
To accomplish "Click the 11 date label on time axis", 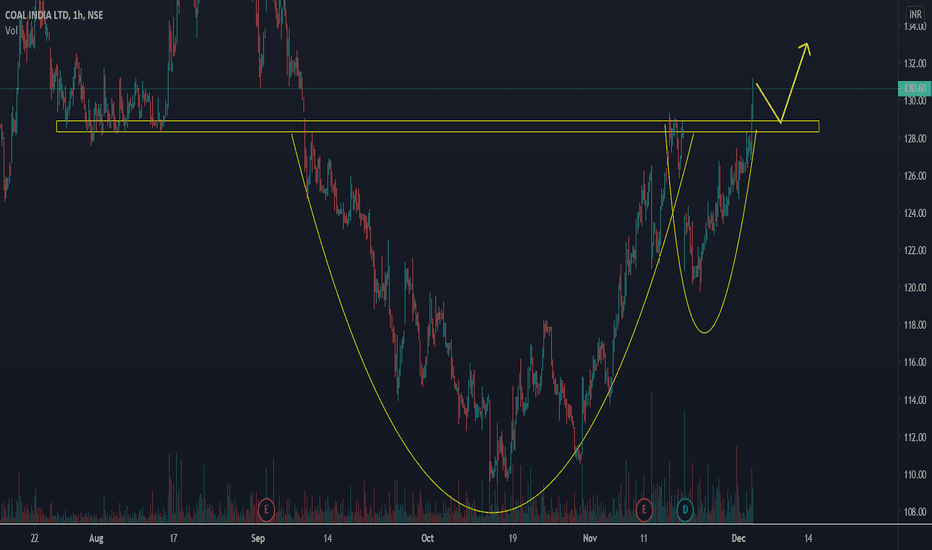I will tap(644, 539).
